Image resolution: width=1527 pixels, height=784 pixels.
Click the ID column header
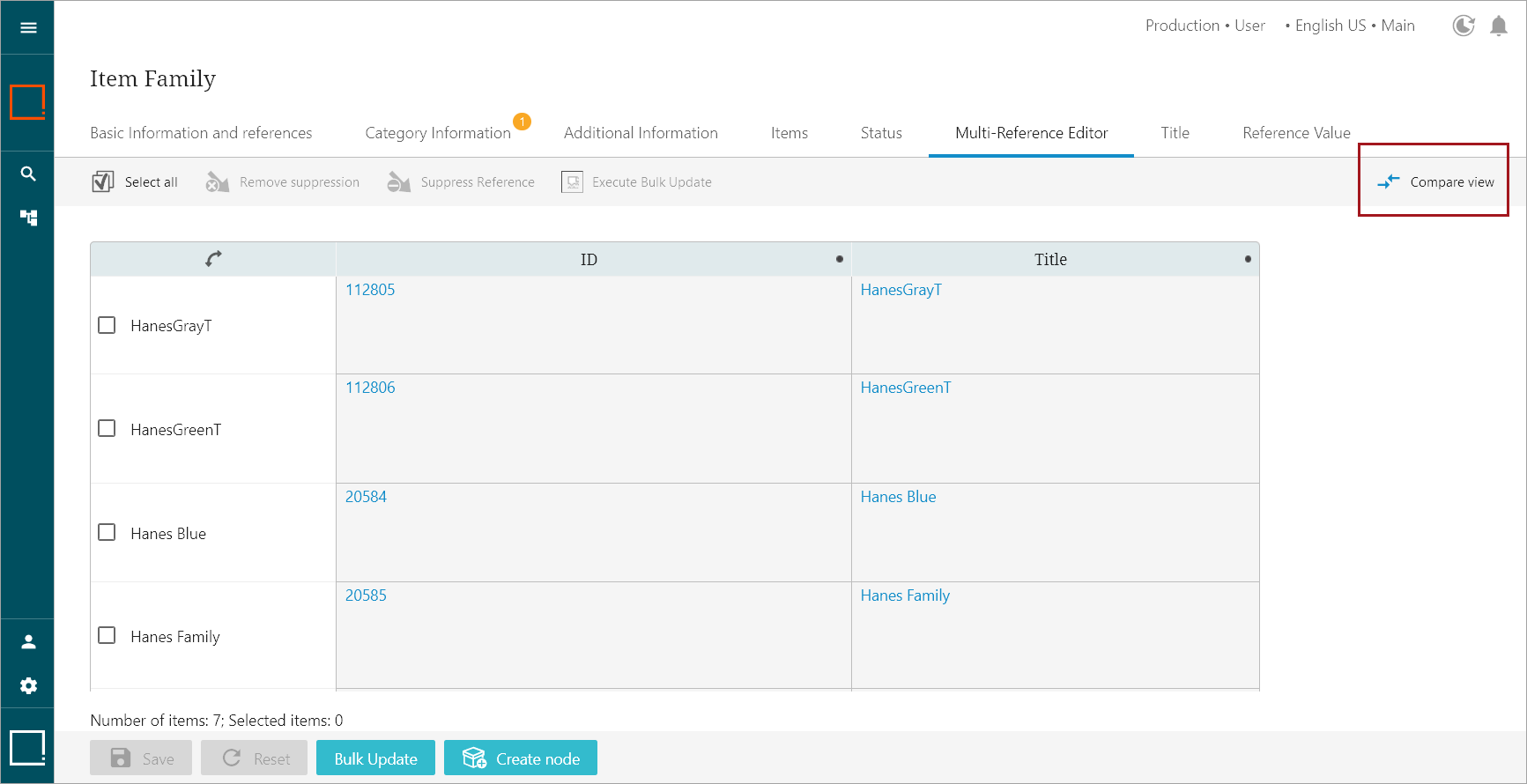point(593,259)
